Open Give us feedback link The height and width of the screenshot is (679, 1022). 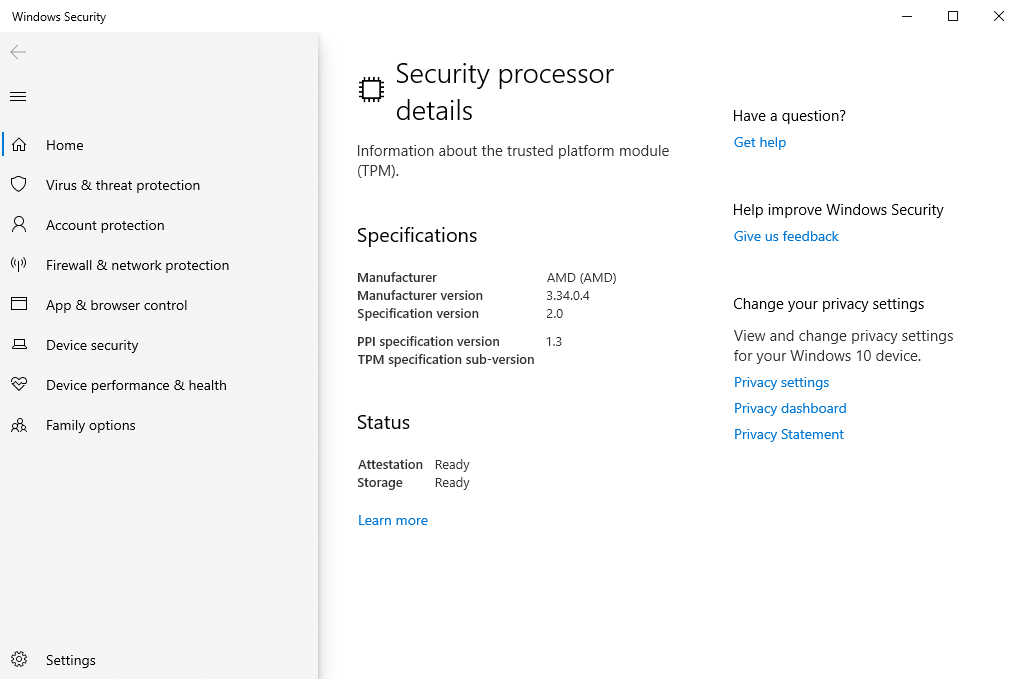[786, 236]
